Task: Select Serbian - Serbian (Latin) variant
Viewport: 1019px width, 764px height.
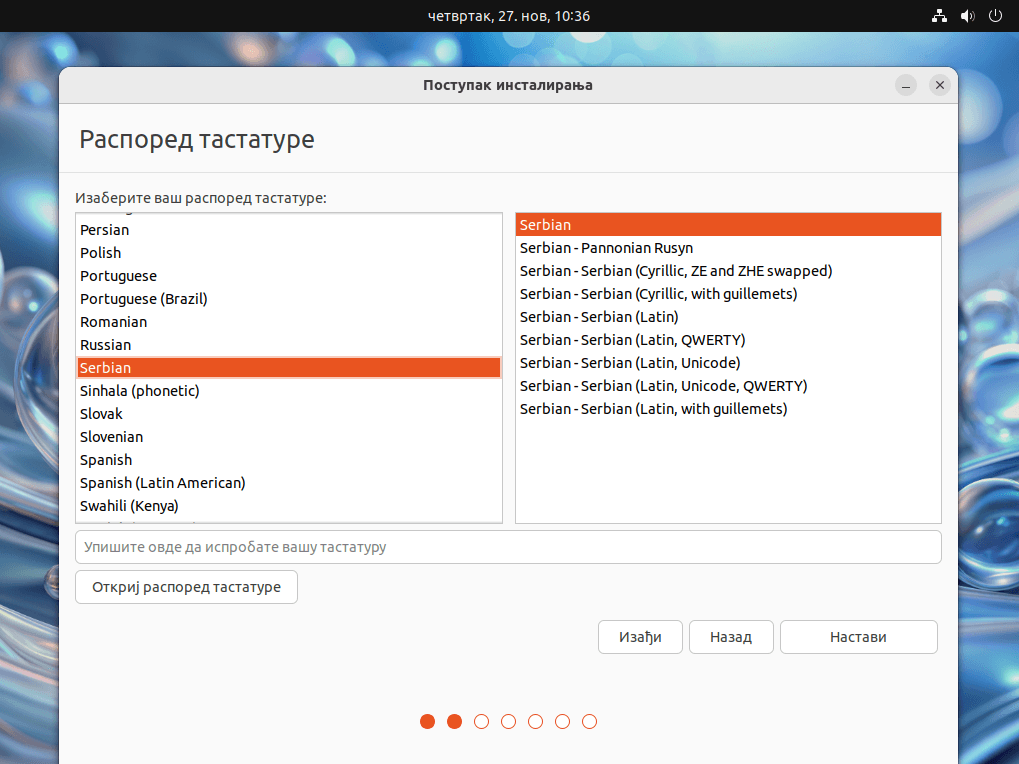Action: click(x=728, y=317)
